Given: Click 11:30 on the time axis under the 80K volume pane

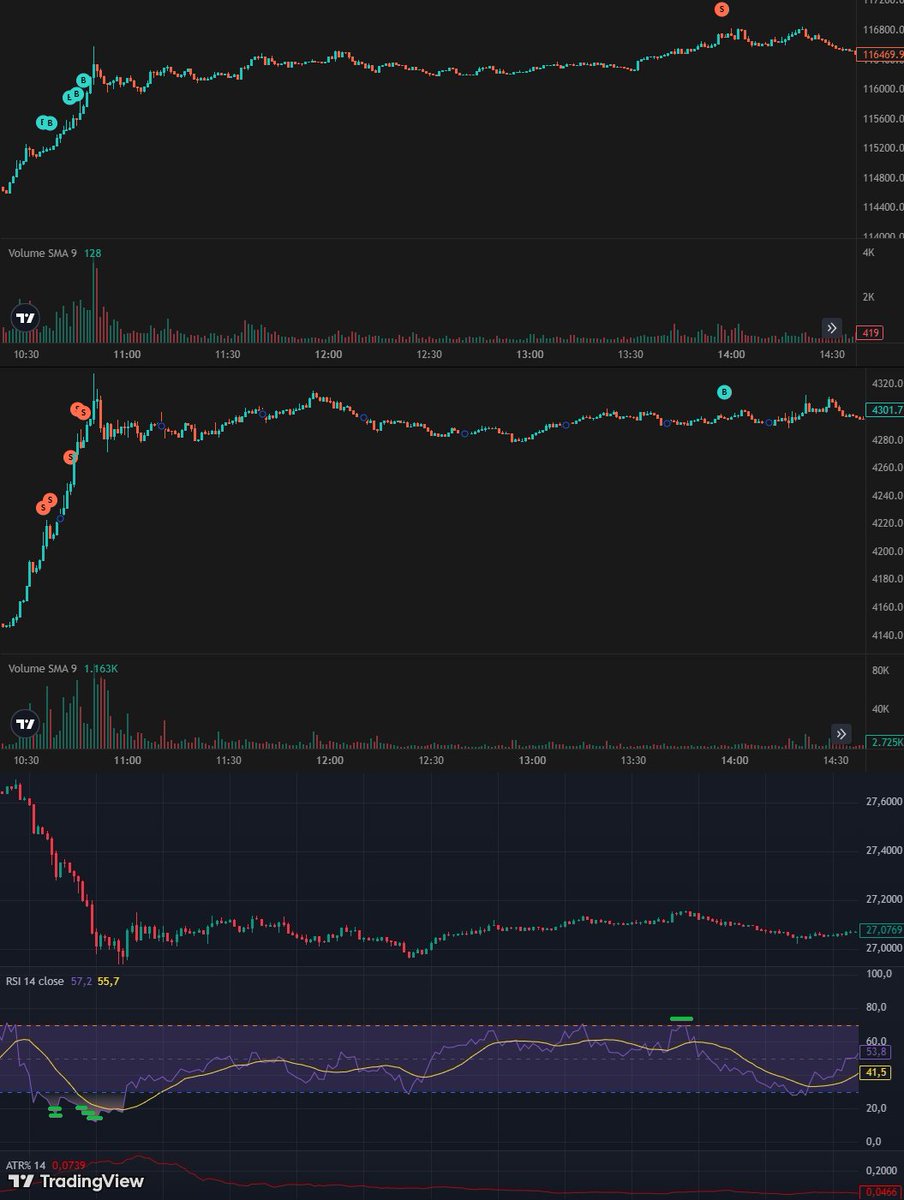Looking at the screenshot, I should coord(228,761).
